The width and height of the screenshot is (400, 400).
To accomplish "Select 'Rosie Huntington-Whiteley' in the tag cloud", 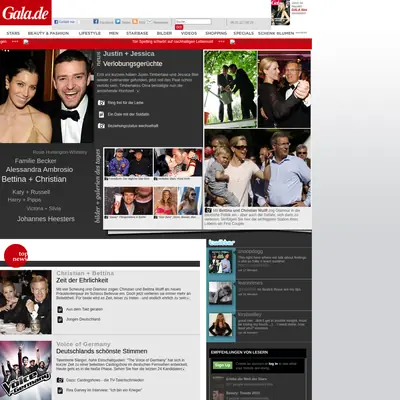I will [x=60, y=152].
